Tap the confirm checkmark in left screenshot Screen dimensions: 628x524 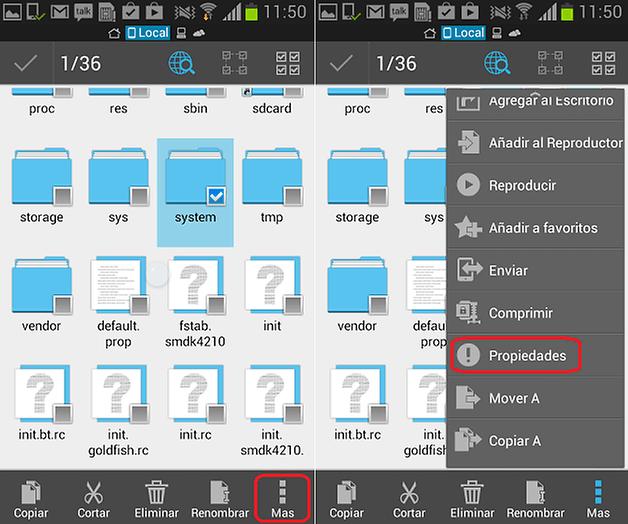[26, 63]
